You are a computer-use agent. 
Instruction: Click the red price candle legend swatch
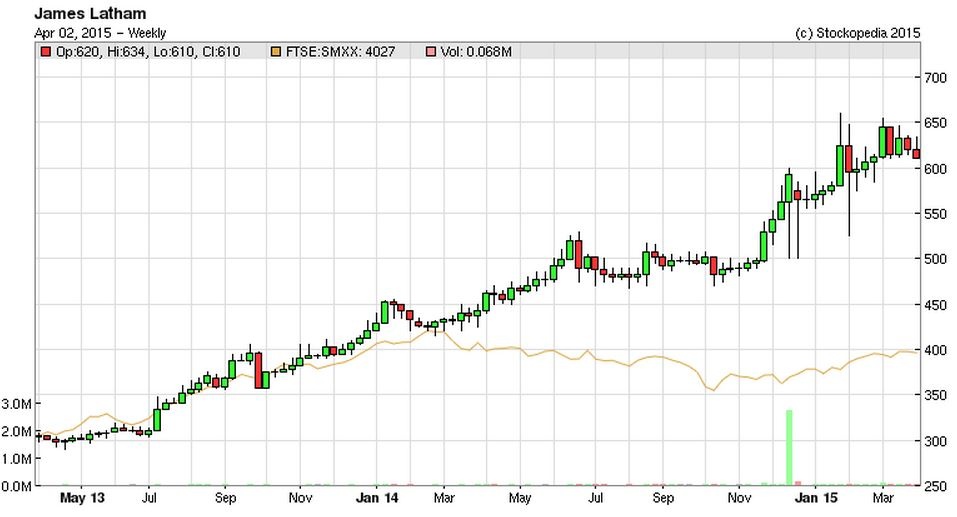tap(45, 52)
